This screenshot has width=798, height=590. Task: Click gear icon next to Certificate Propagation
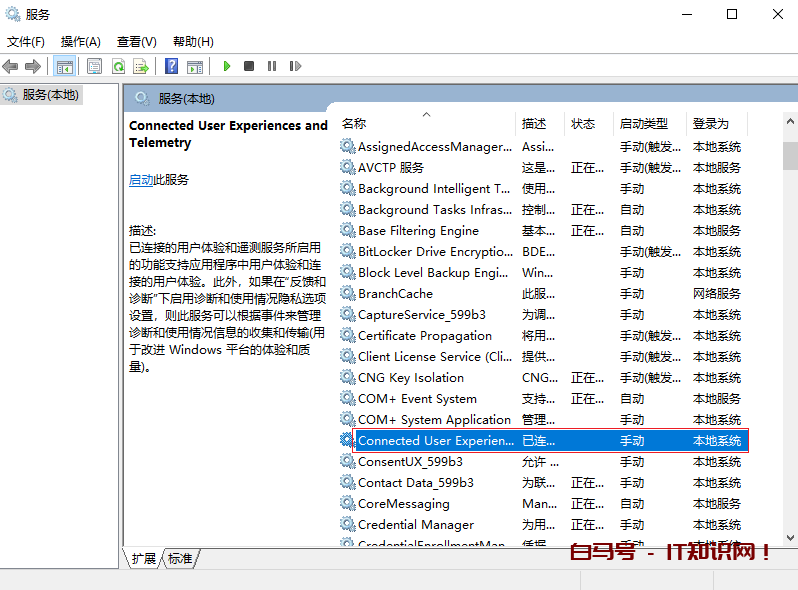pyautogui.click(x=348, y=335)
